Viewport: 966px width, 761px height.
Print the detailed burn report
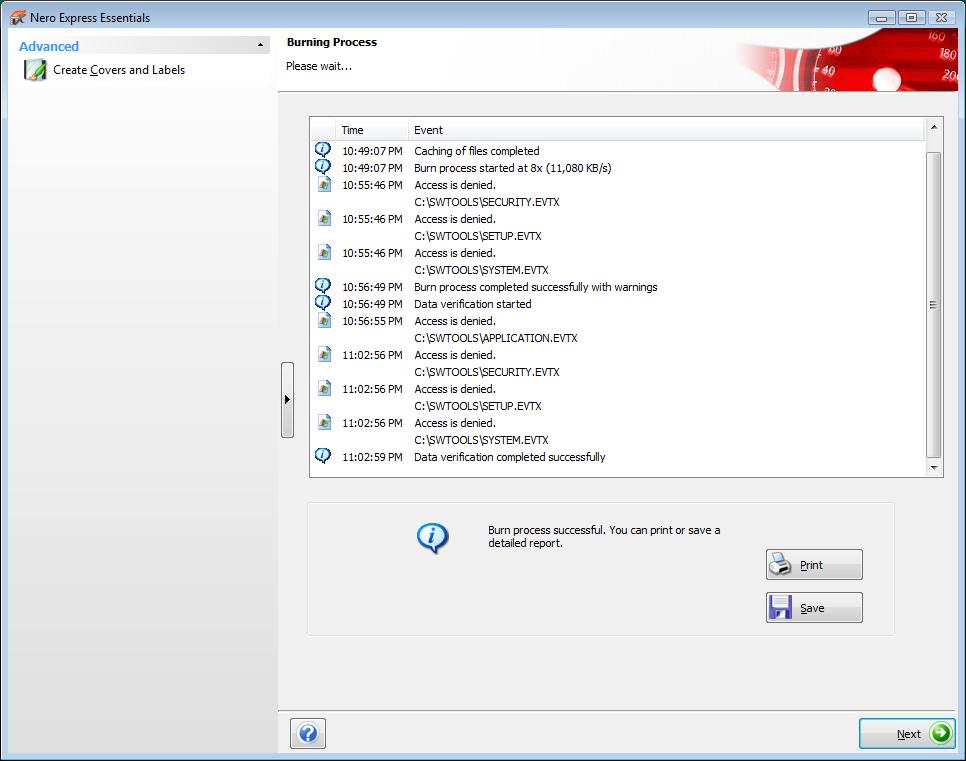pos(814,564)
